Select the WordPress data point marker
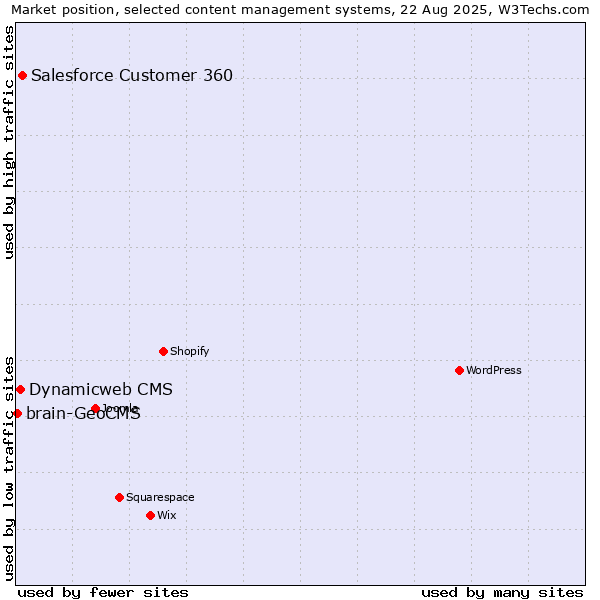 (460, 370)
